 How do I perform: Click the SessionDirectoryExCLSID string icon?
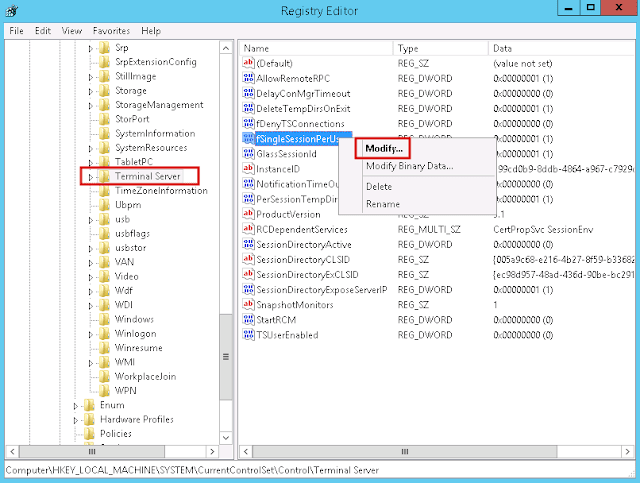[248, 274]
